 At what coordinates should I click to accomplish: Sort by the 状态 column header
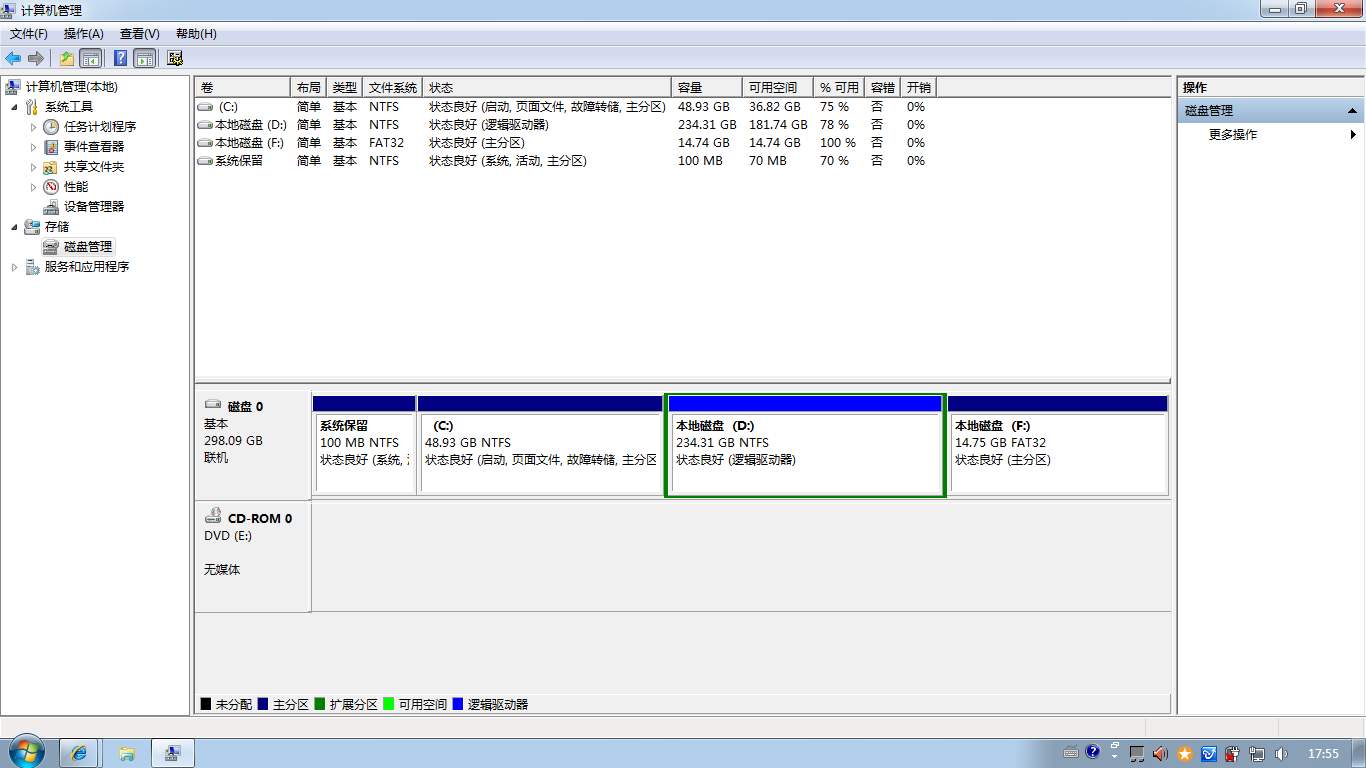[x=547, y=88]
